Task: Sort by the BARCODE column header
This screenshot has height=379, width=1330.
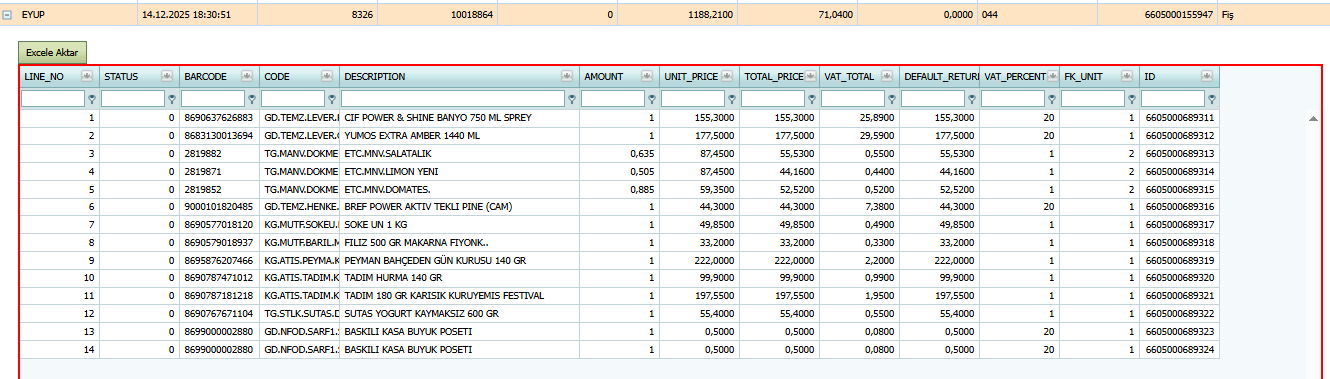Action: point(205,77)
